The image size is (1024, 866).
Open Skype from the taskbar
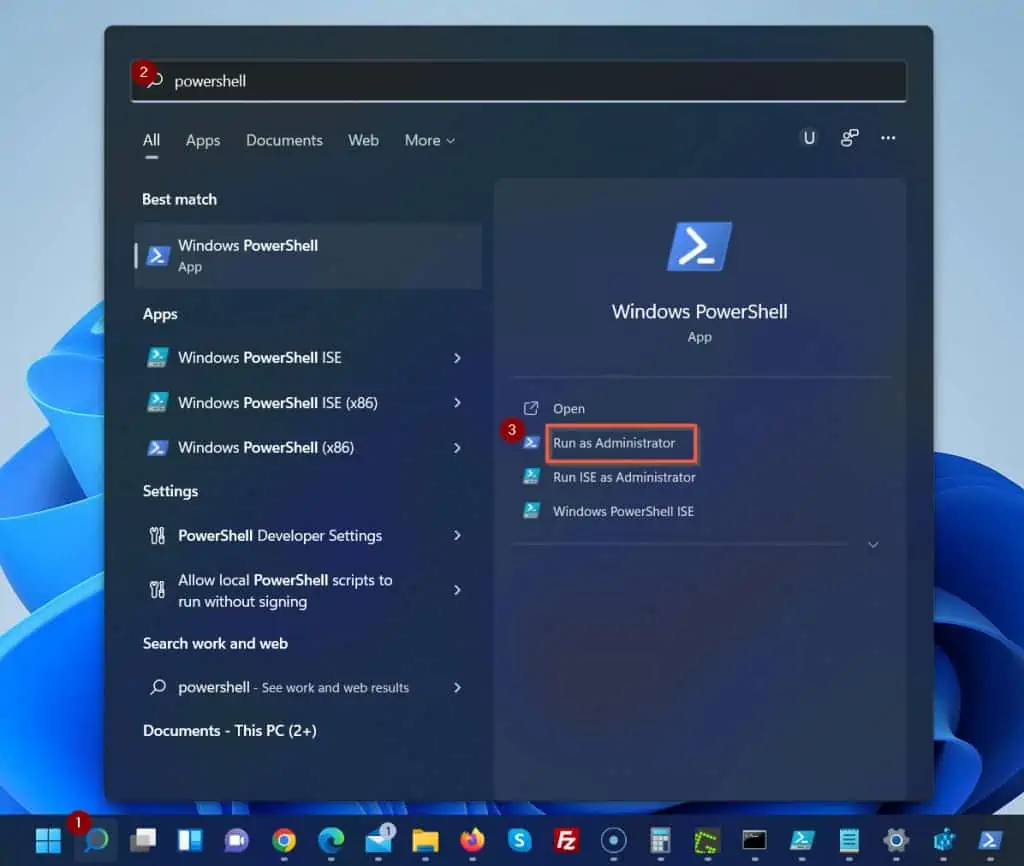(519, 840)
